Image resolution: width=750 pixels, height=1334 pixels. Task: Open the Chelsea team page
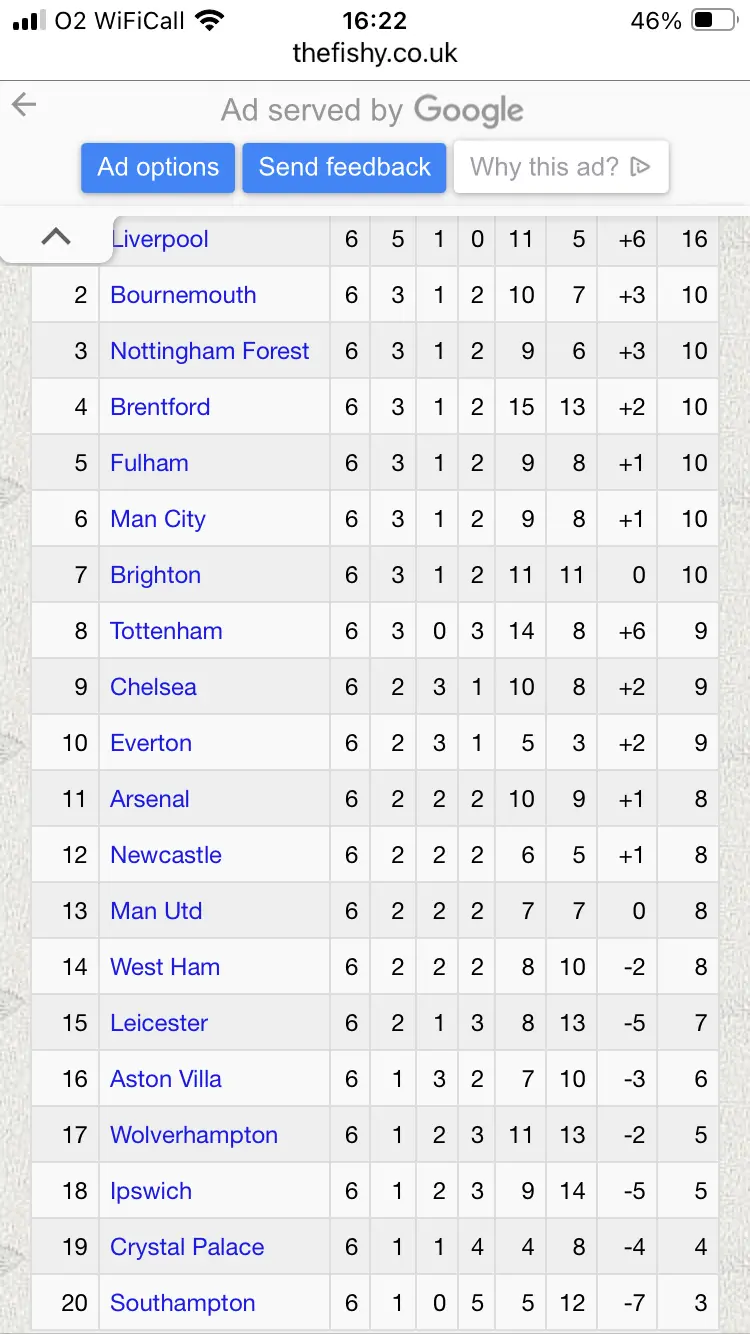tap(153, 687)
